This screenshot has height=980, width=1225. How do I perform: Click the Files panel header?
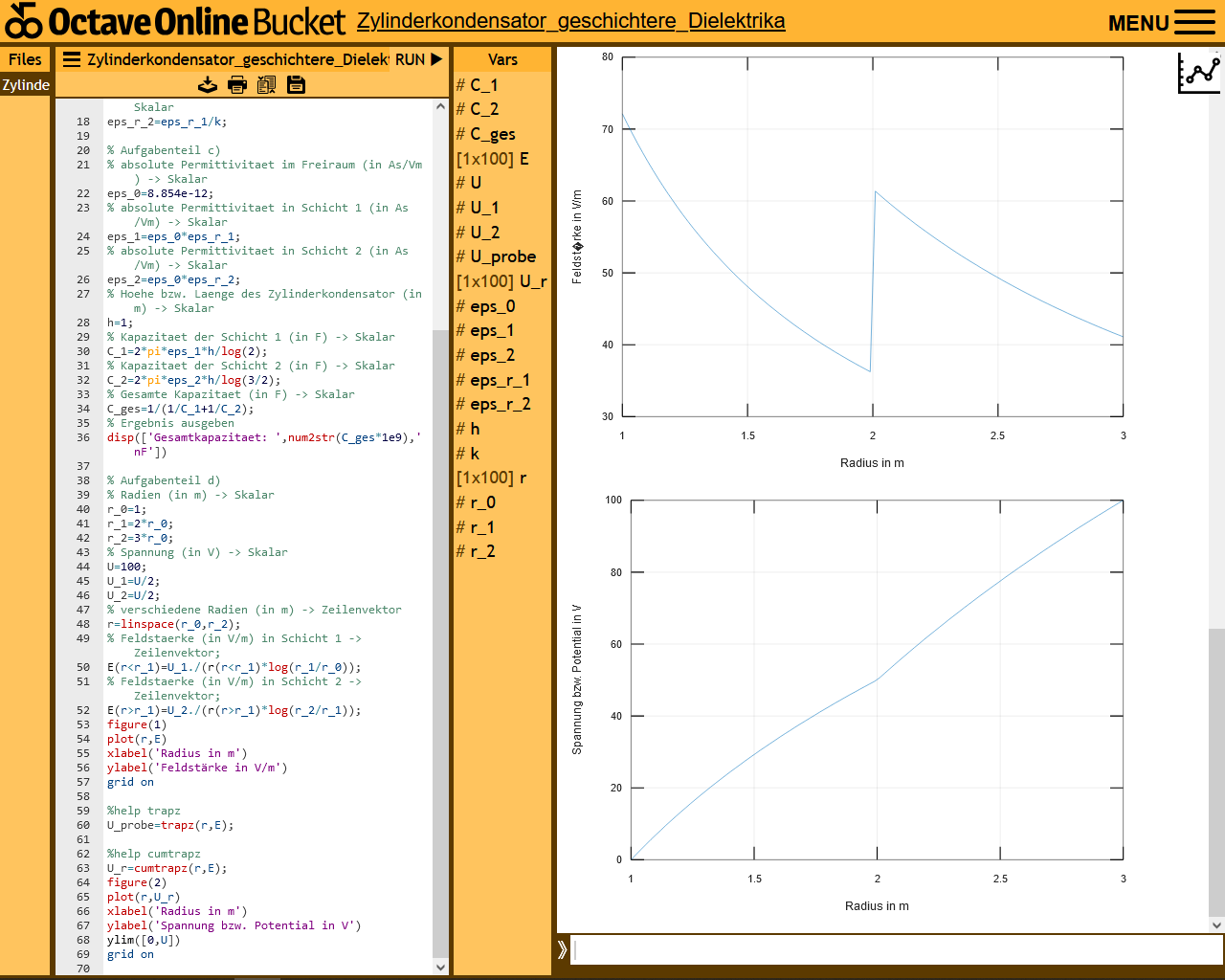[x=25, y=59]
